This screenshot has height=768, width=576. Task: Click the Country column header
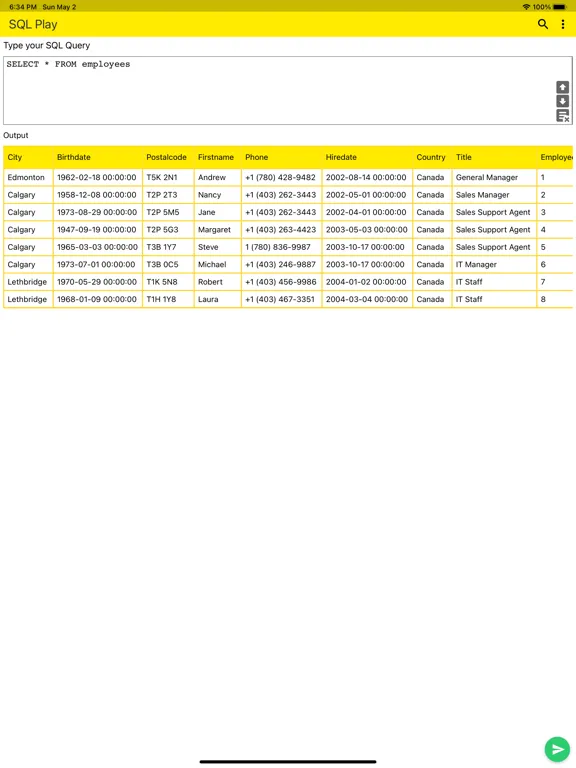click(432, 157)
